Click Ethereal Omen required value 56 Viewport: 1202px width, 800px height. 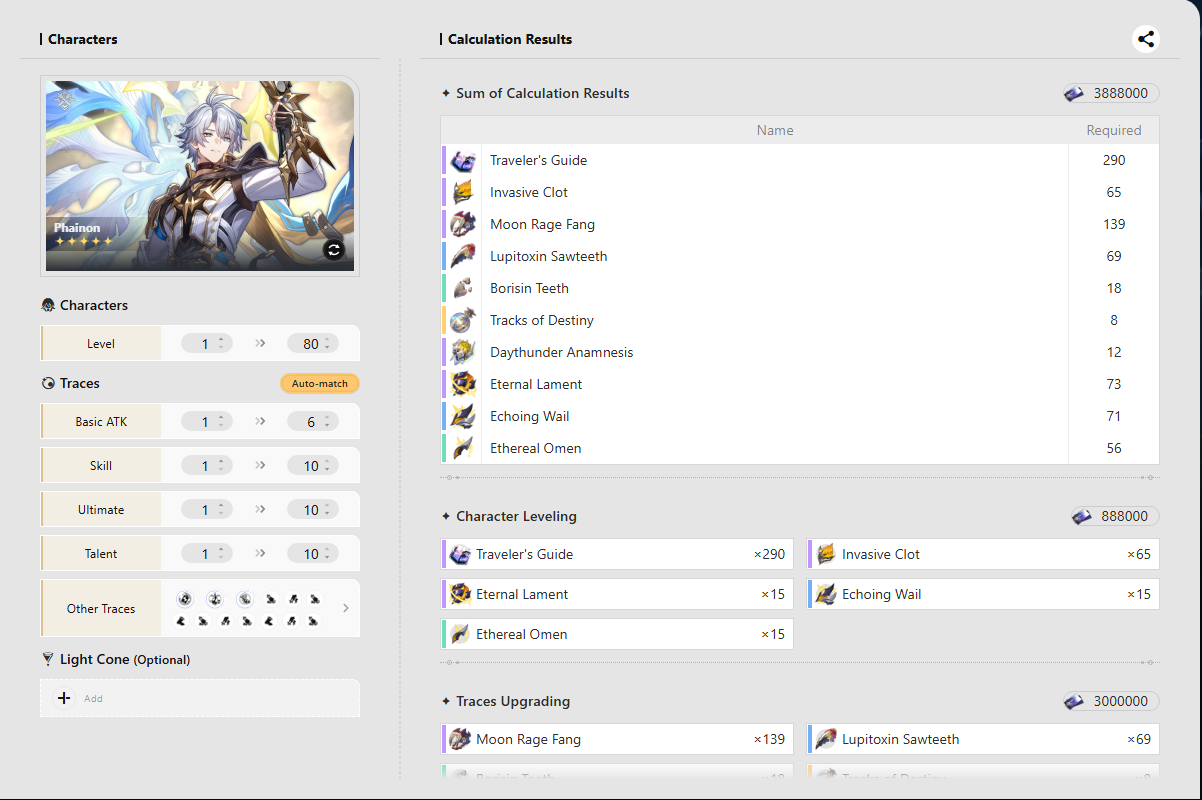click(1114, 448)
